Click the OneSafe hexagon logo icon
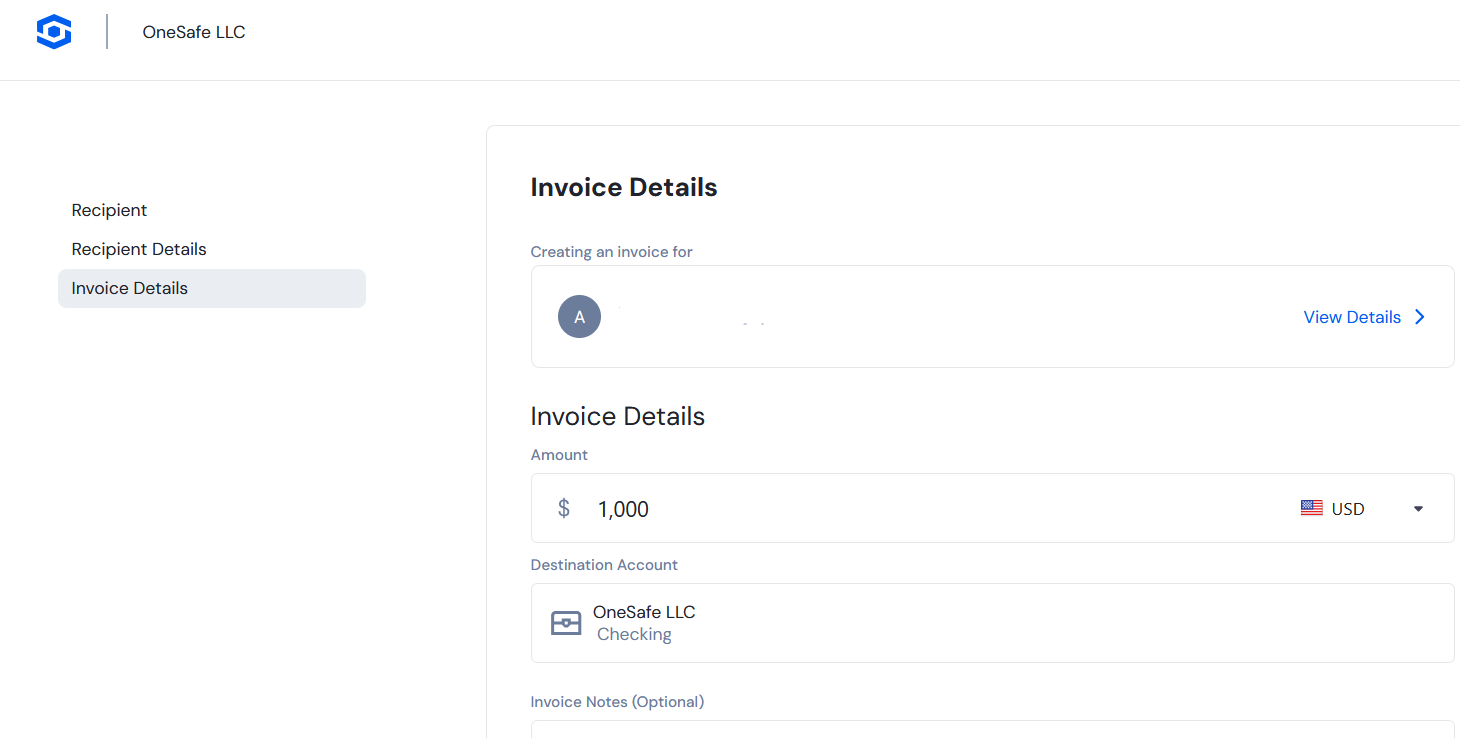 tap(54, 32)
